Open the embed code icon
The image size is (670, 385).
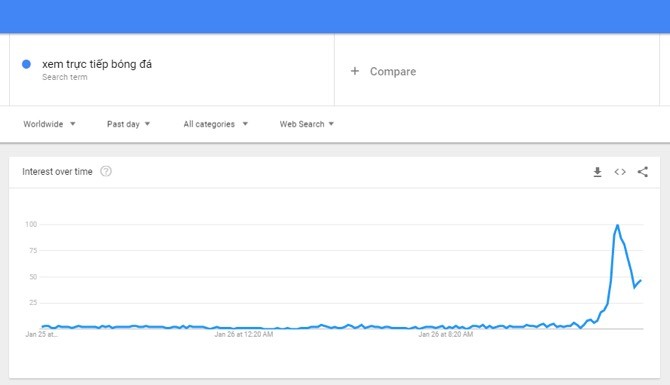[x=620, y=172]
